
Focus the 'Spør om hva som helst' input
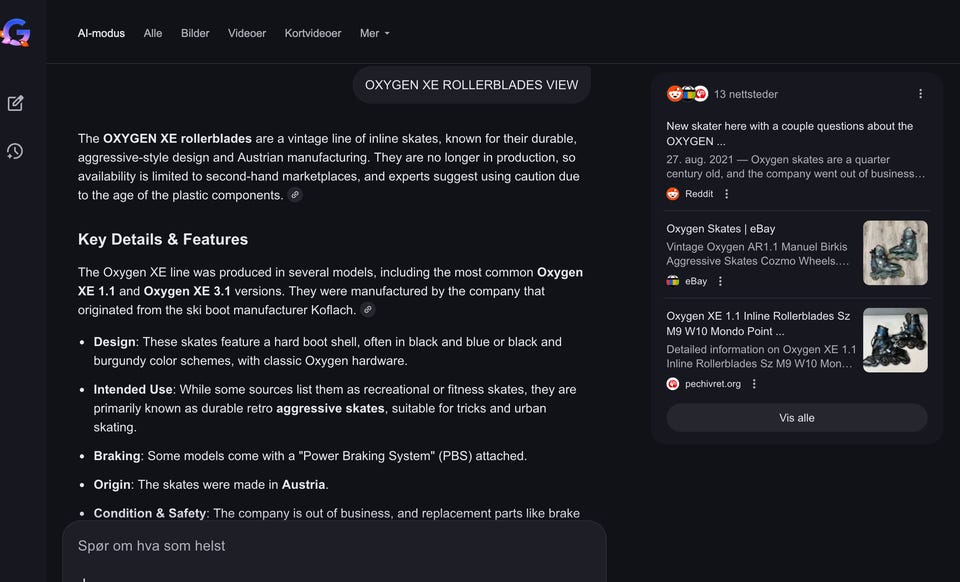click(x=334, y=546)
